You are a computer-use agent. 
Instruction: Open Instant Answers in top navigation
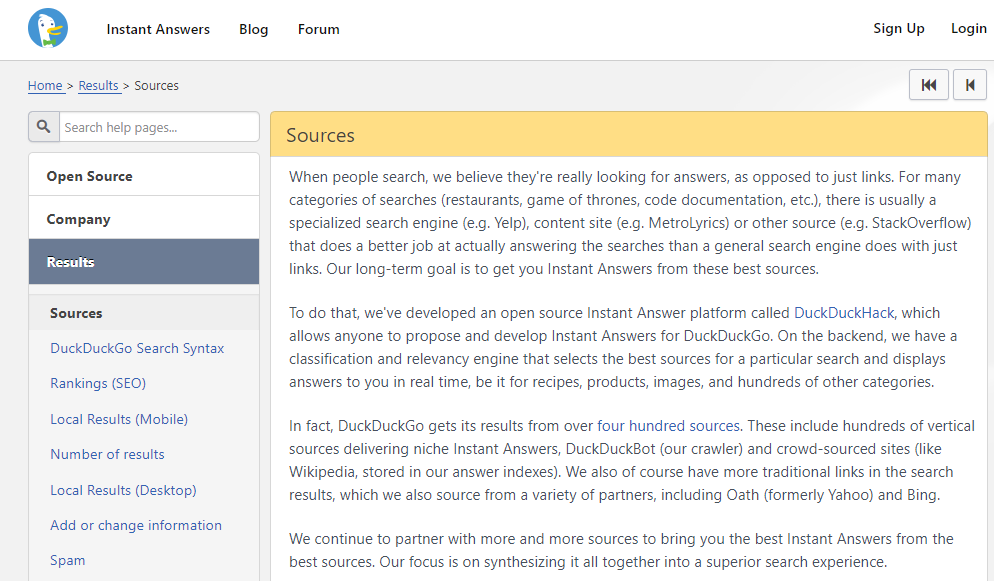(158, 29)
